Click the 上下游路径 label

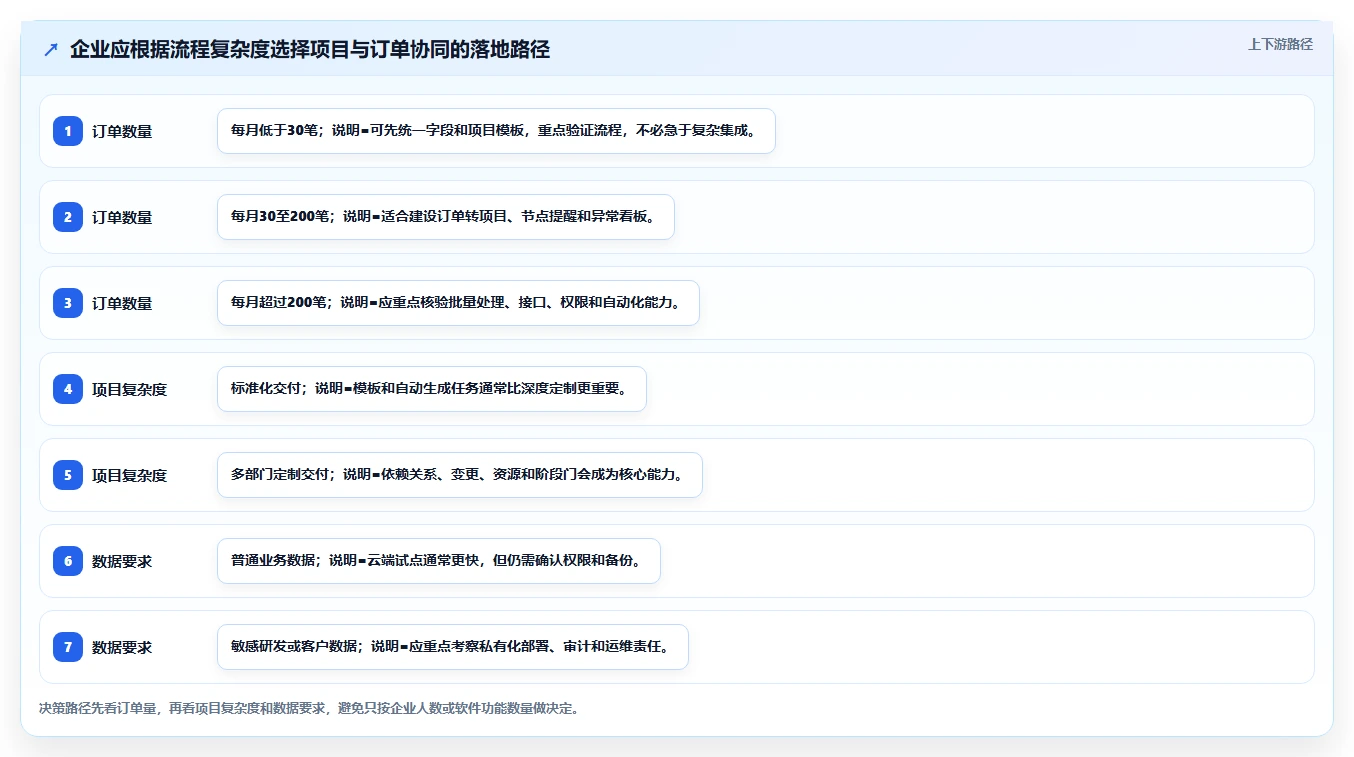click(x=1280, y=44)
